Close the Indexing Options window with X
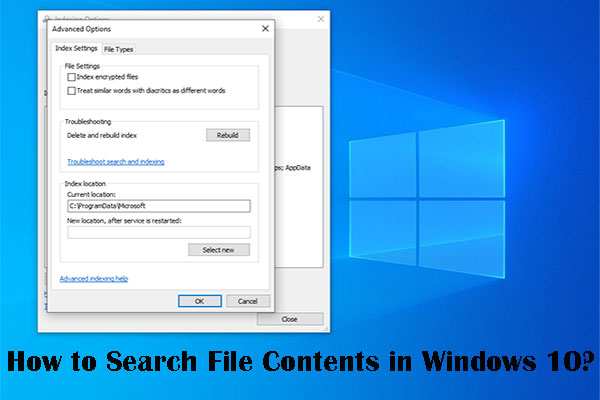Image resolution: width=600 pixels, height=400 pixels. [x=321, y=19]
